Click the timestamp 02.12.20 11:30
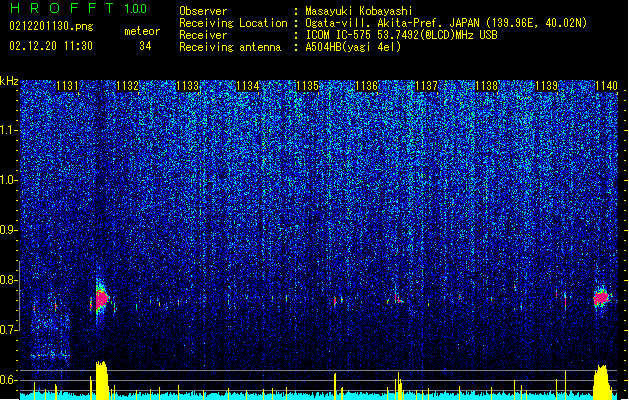 (x=51, y=46)
